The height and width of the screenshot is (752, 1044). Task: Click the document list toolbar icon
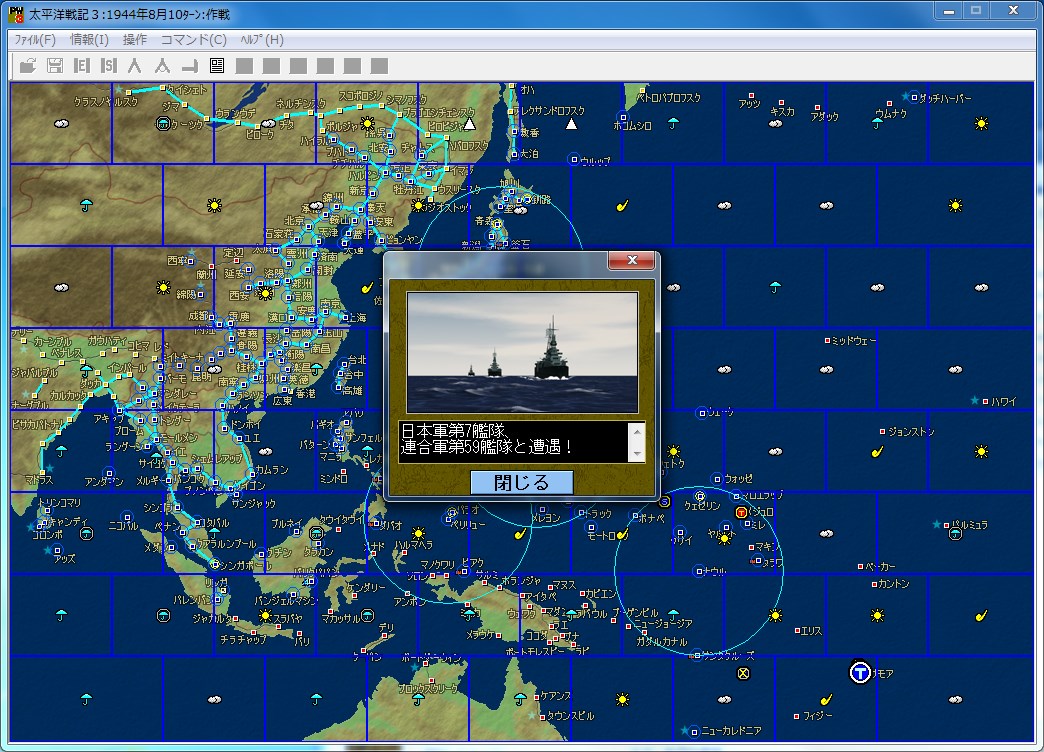(x=216, y=65)
